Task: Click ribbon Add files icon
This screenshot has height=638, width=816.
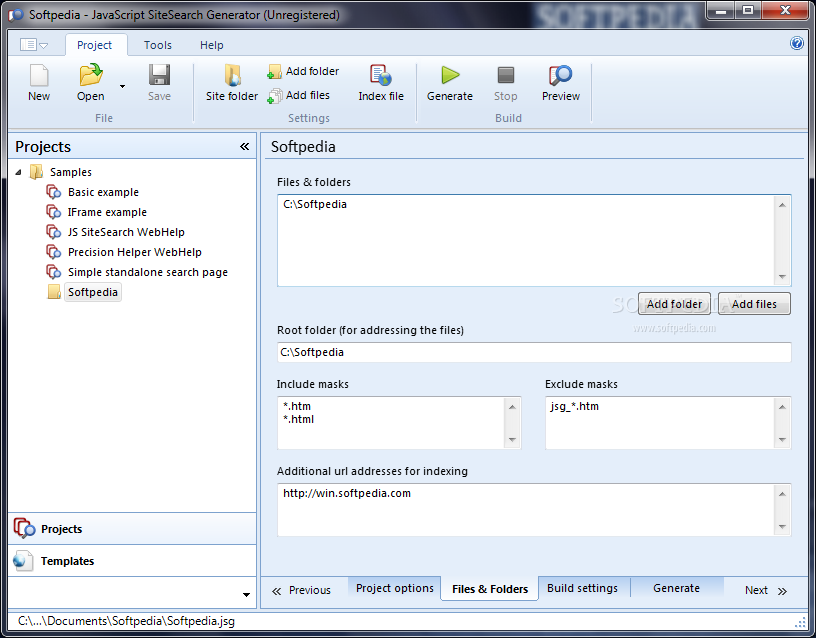Action: click(x=274, y=96)
